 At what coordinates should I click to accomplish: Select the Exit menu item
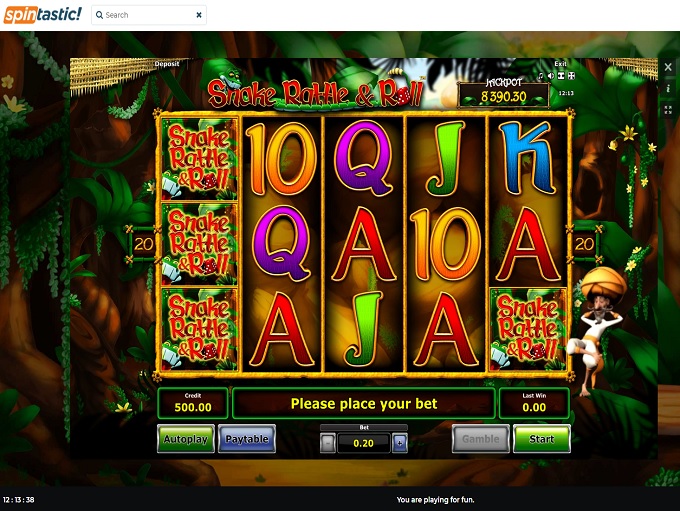pyautogui.click(x=560, y=64)
